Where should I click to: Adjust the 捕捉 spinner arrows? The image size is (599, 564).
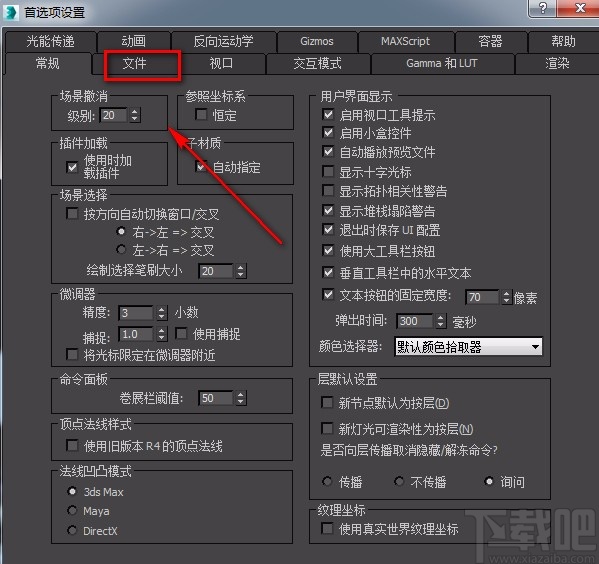[x=162, y=334]
